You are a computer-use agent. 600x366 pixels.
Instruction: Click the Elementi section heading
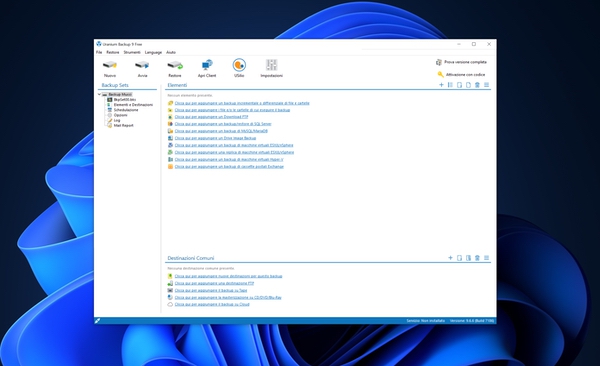pos(177,85)
